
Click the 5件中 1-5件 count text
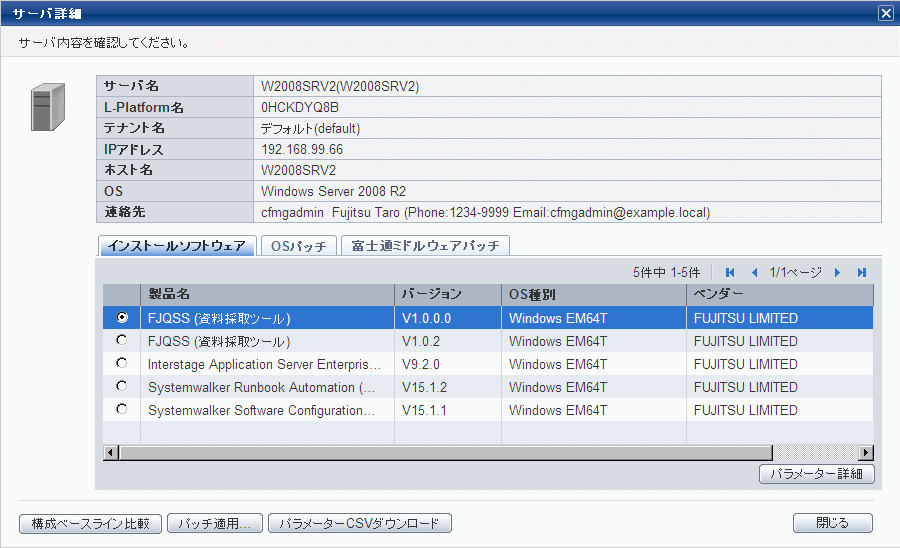pos(666,273)
